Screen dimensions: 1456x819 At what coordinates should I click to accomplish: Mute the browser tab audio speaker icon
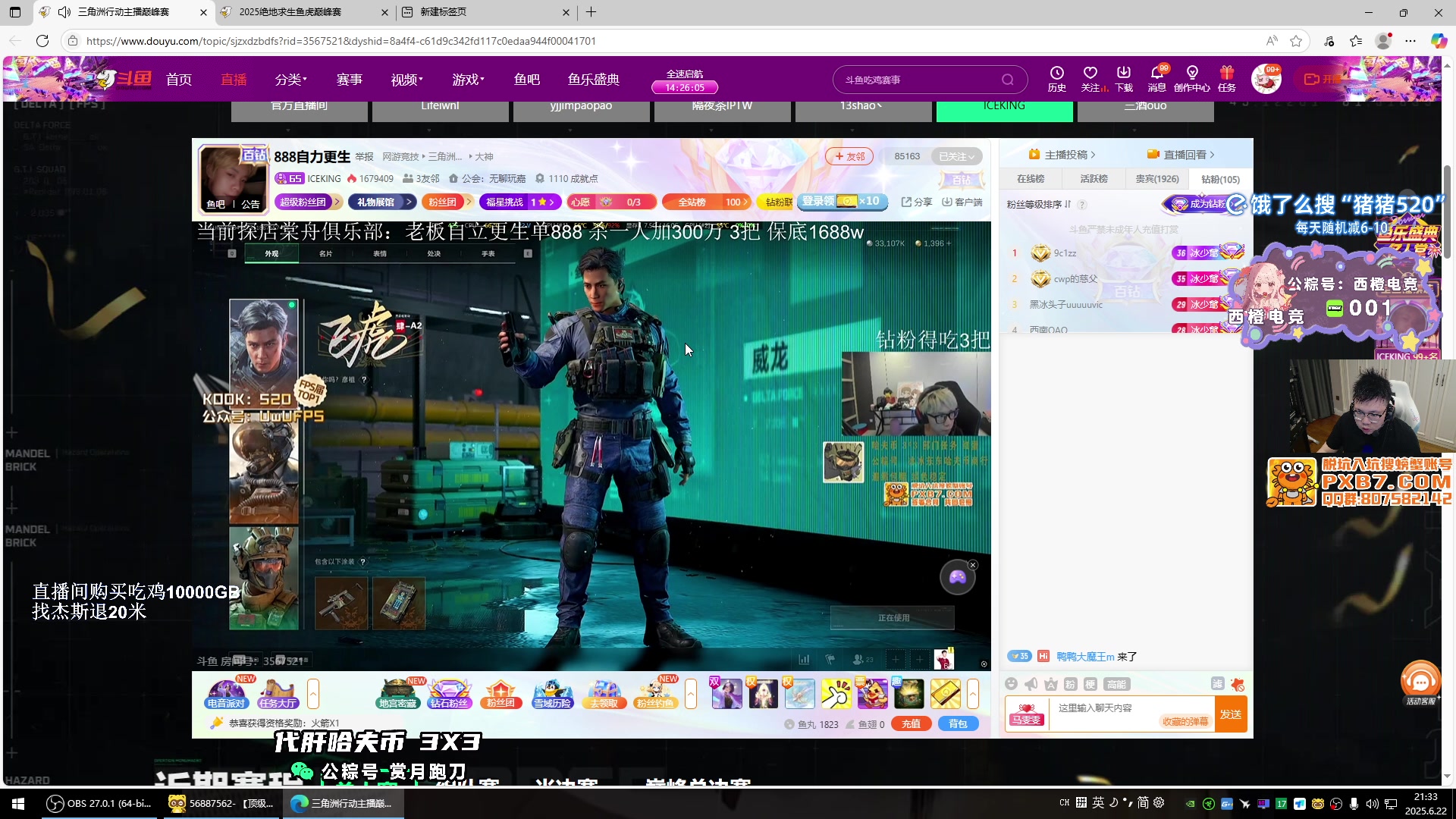point(64,12)
